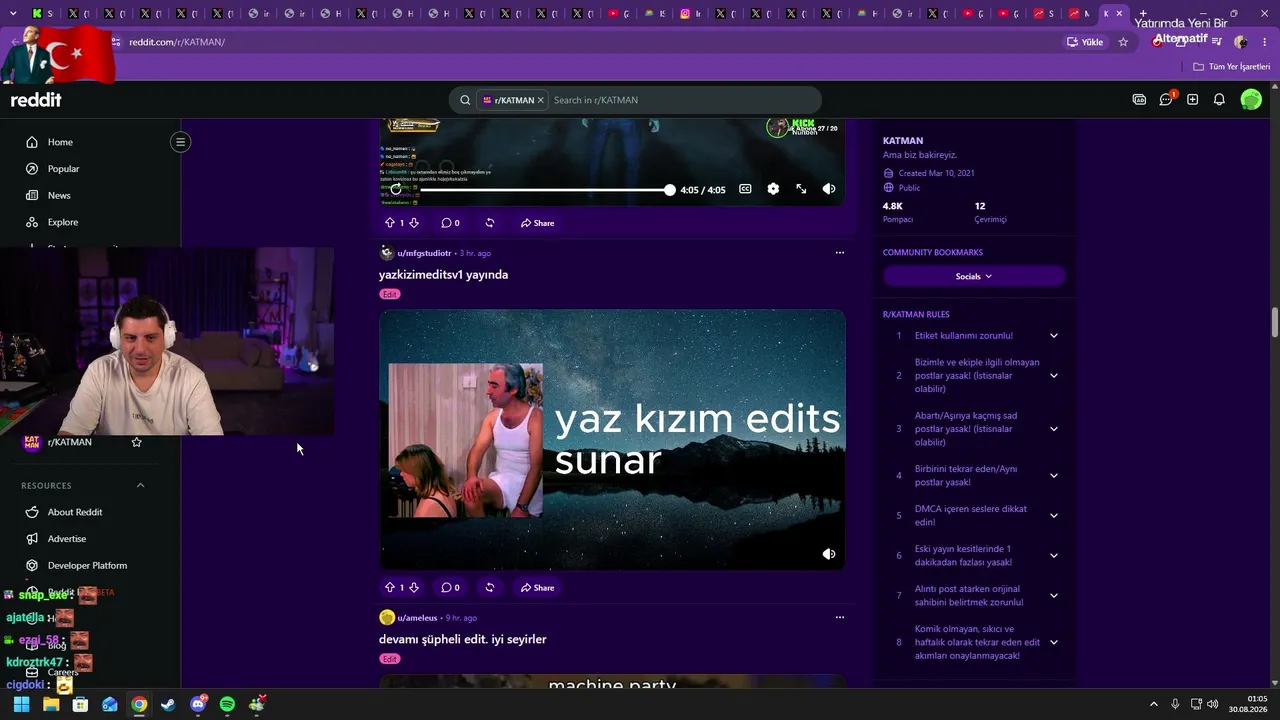Expand rule 5 DMCA içeren seslere
This screenshot has height=720, width=1280.
click(1053, 516)
